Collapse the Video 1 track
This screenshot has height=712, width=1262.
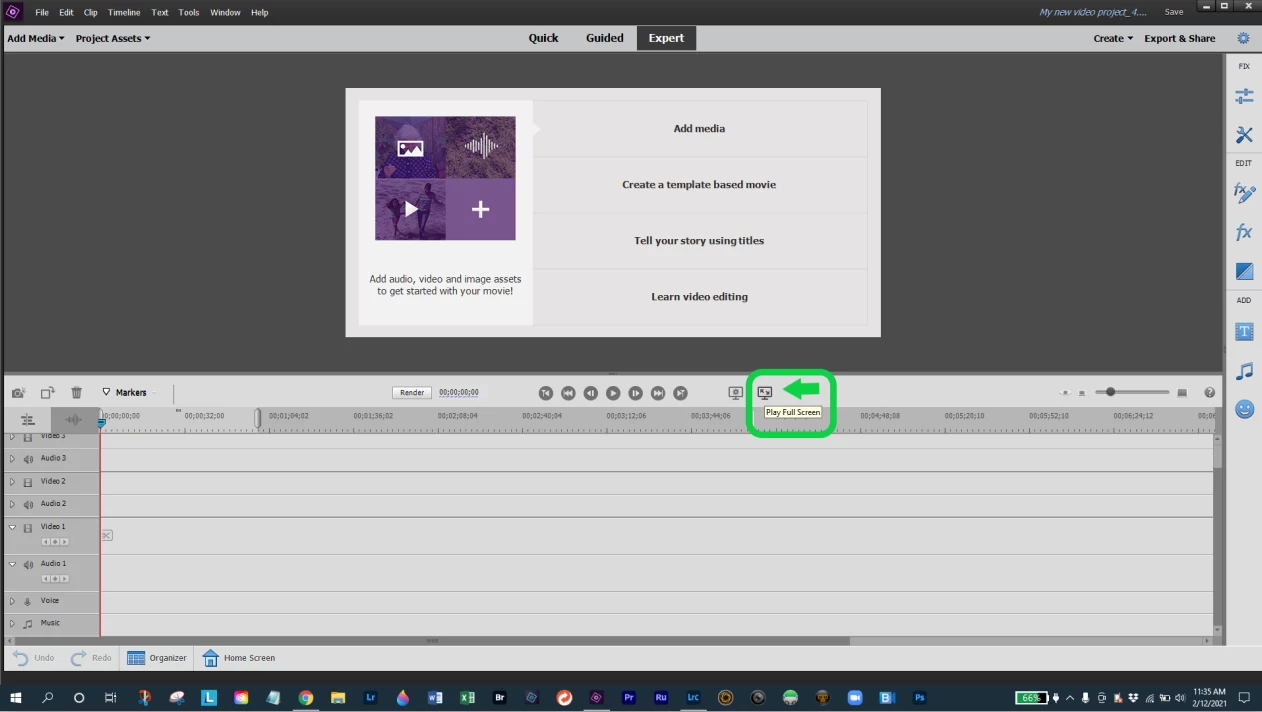12,527
